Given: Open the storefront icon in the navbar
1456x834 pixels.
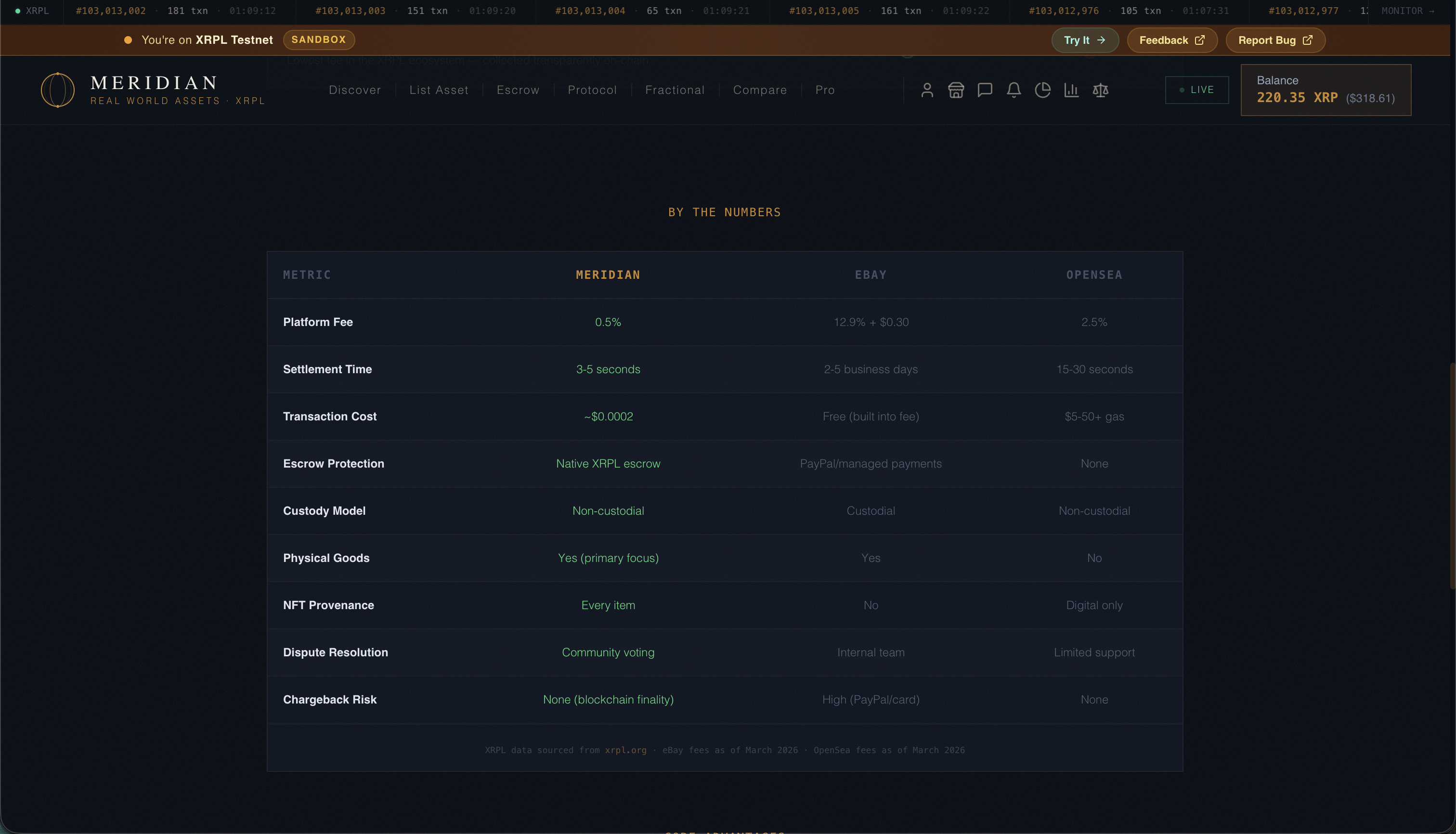Looking at the screenshot, I should coord(956,90).
